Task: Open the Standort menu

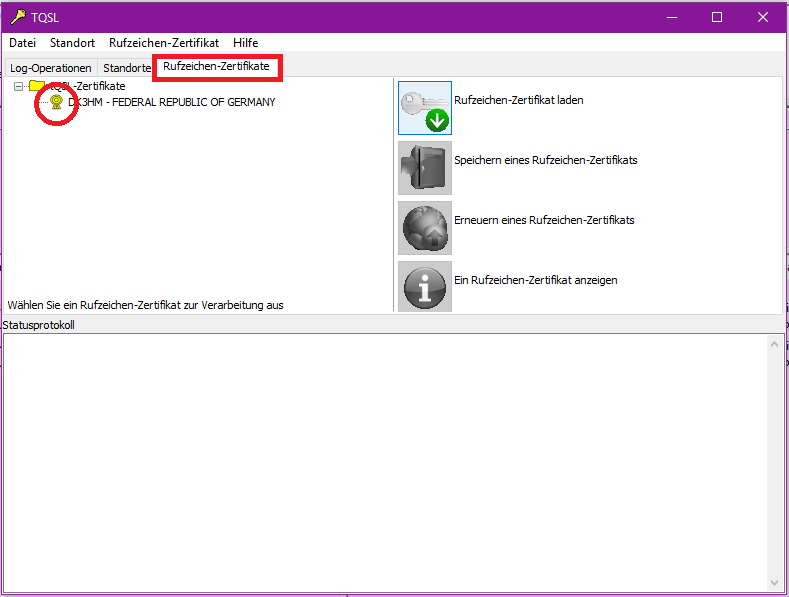Action: click(x=72, y=43)
